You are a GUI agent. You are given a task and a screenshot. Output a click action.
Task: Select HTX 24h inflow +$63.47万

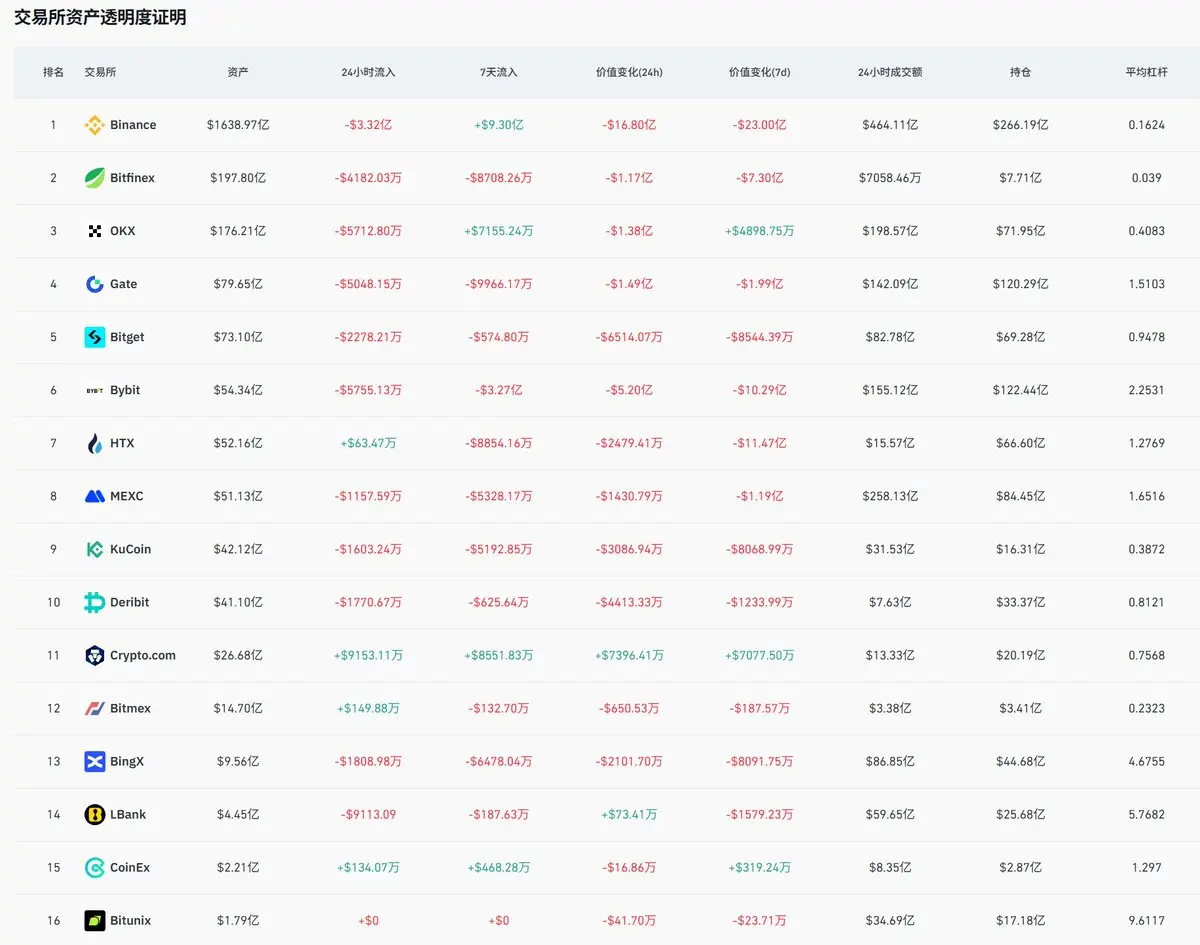tap(368, 443)
